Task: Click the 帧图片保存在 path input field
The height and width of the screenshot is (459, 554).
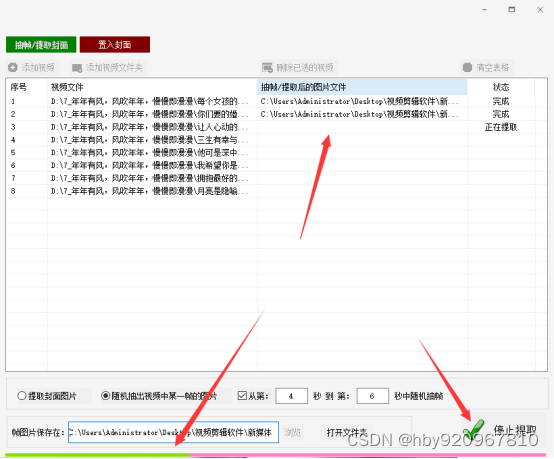Action: click(173, 432)
